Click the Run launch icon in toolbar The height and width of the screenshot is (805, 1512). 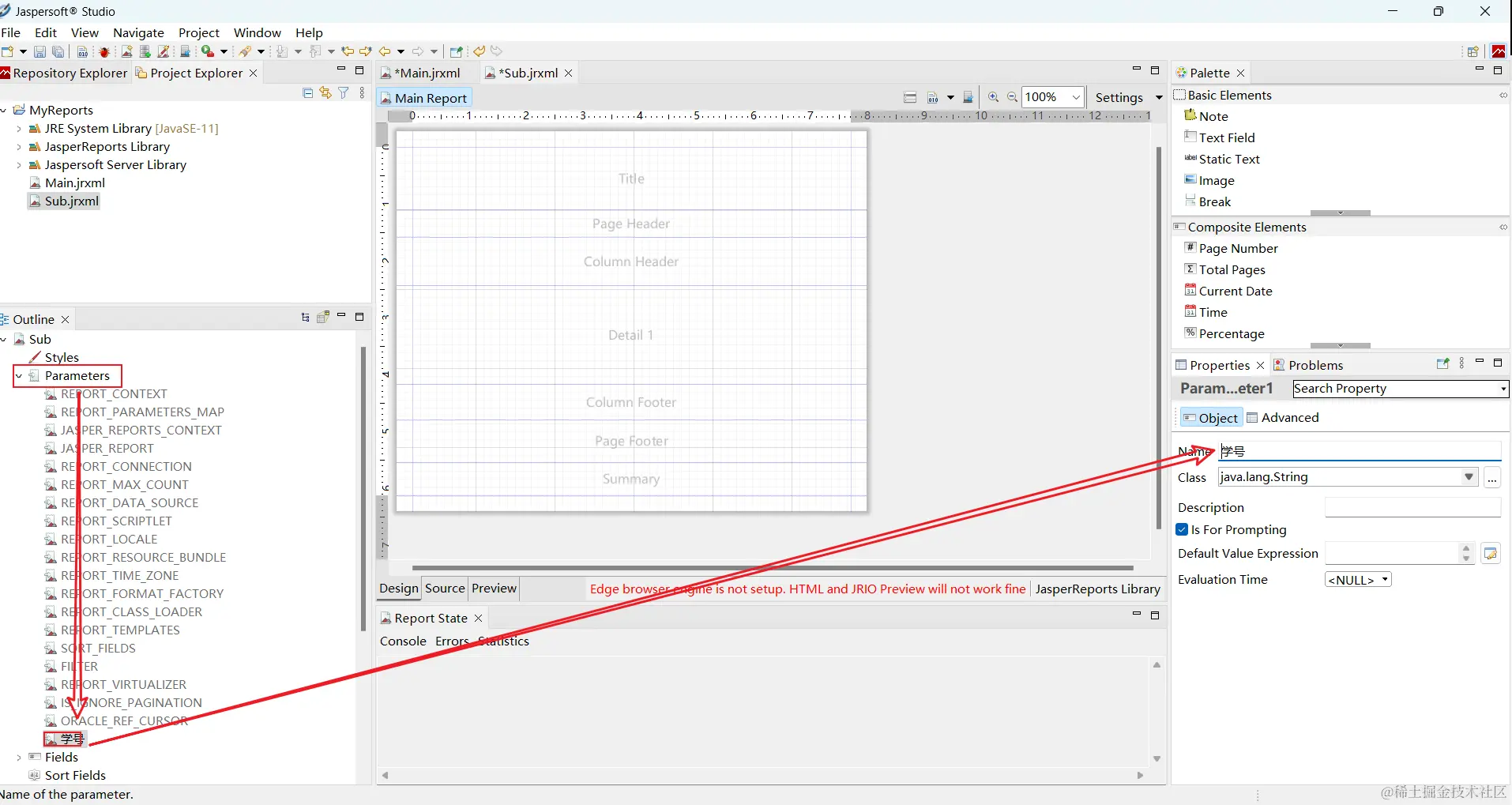207,51
